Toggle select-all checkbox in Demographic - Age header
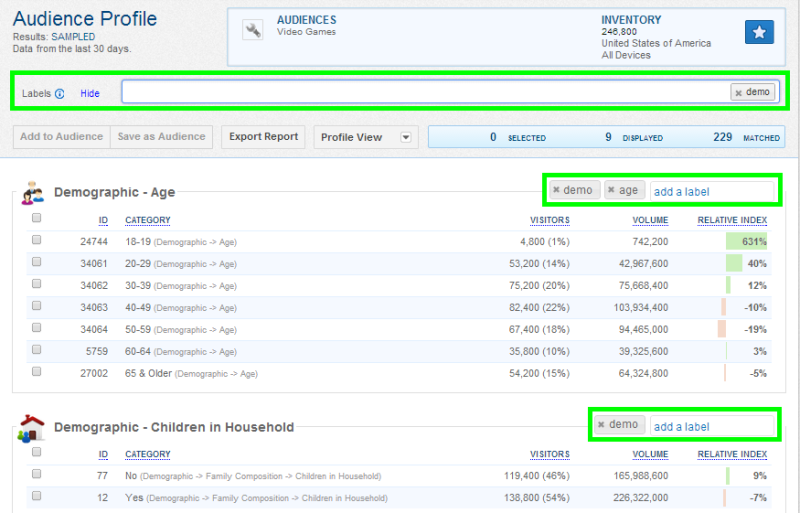Image resolution: width=800 pixels, height=513 pixels. click(x=36, y=218)
